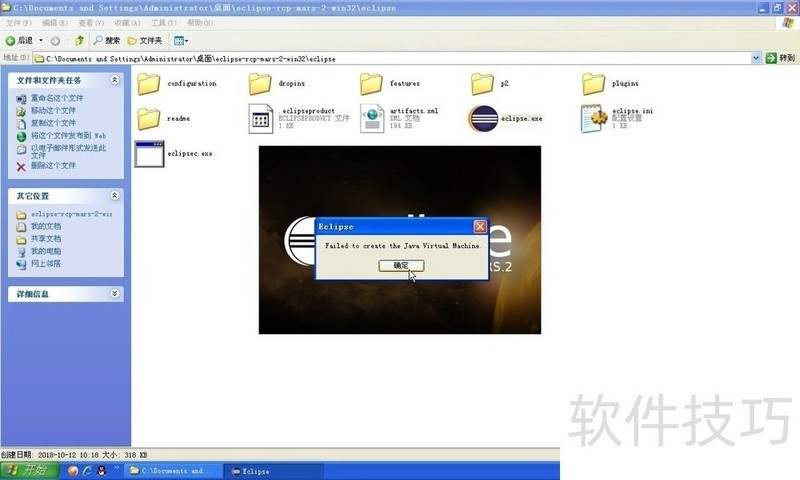Launch the QQ penguin quick launch icon
The width and height of the screenshot is (800, 480).
[x=102, y=471]
